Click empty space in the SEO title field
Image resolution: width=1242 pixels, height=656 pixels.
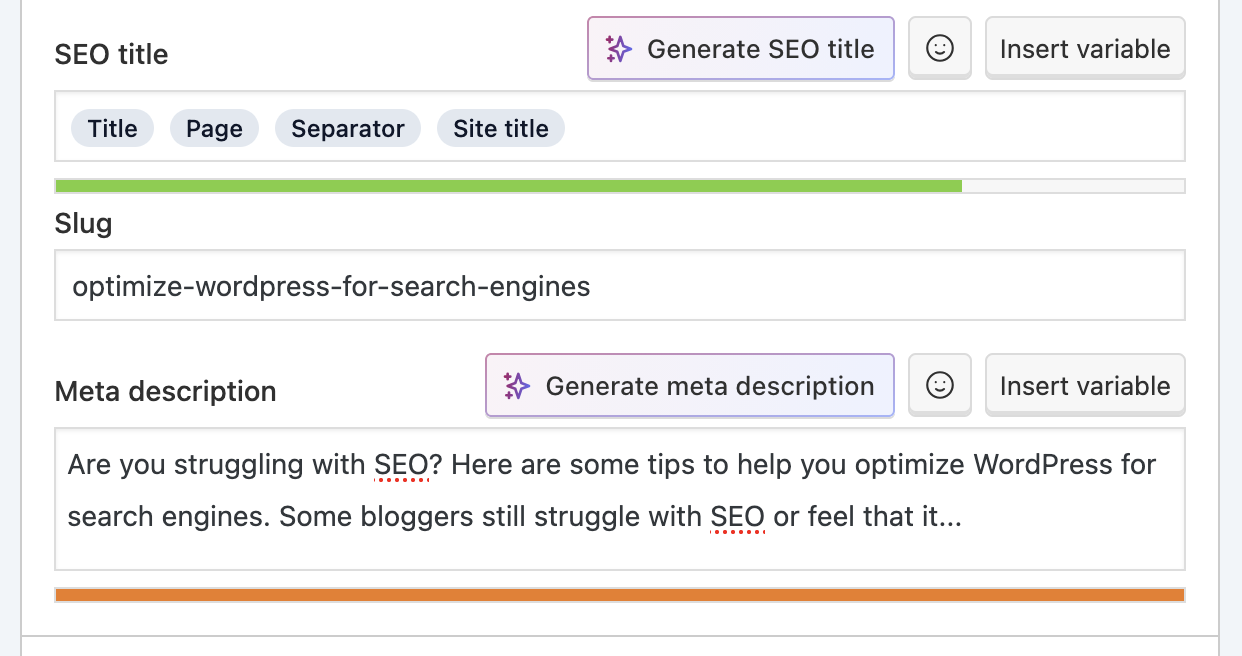870,127
